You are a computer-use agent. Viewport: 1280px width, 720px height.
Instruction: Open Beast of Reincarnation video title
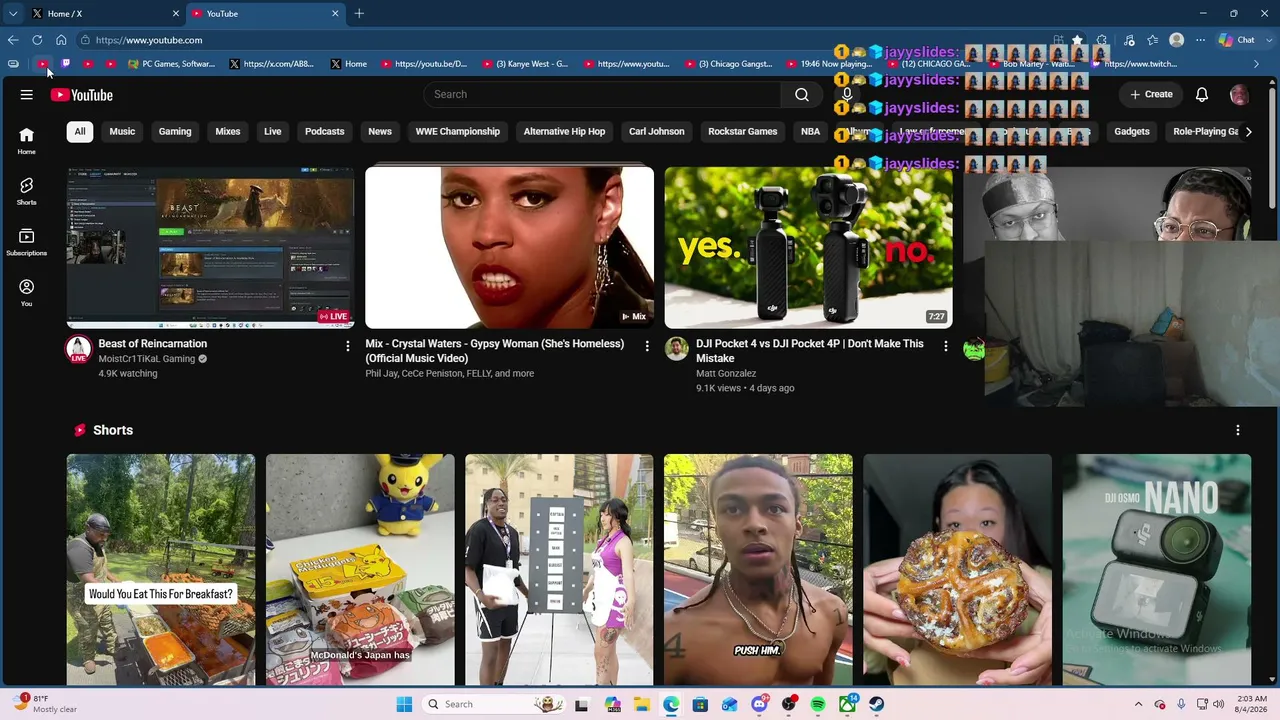pos(153,344)
